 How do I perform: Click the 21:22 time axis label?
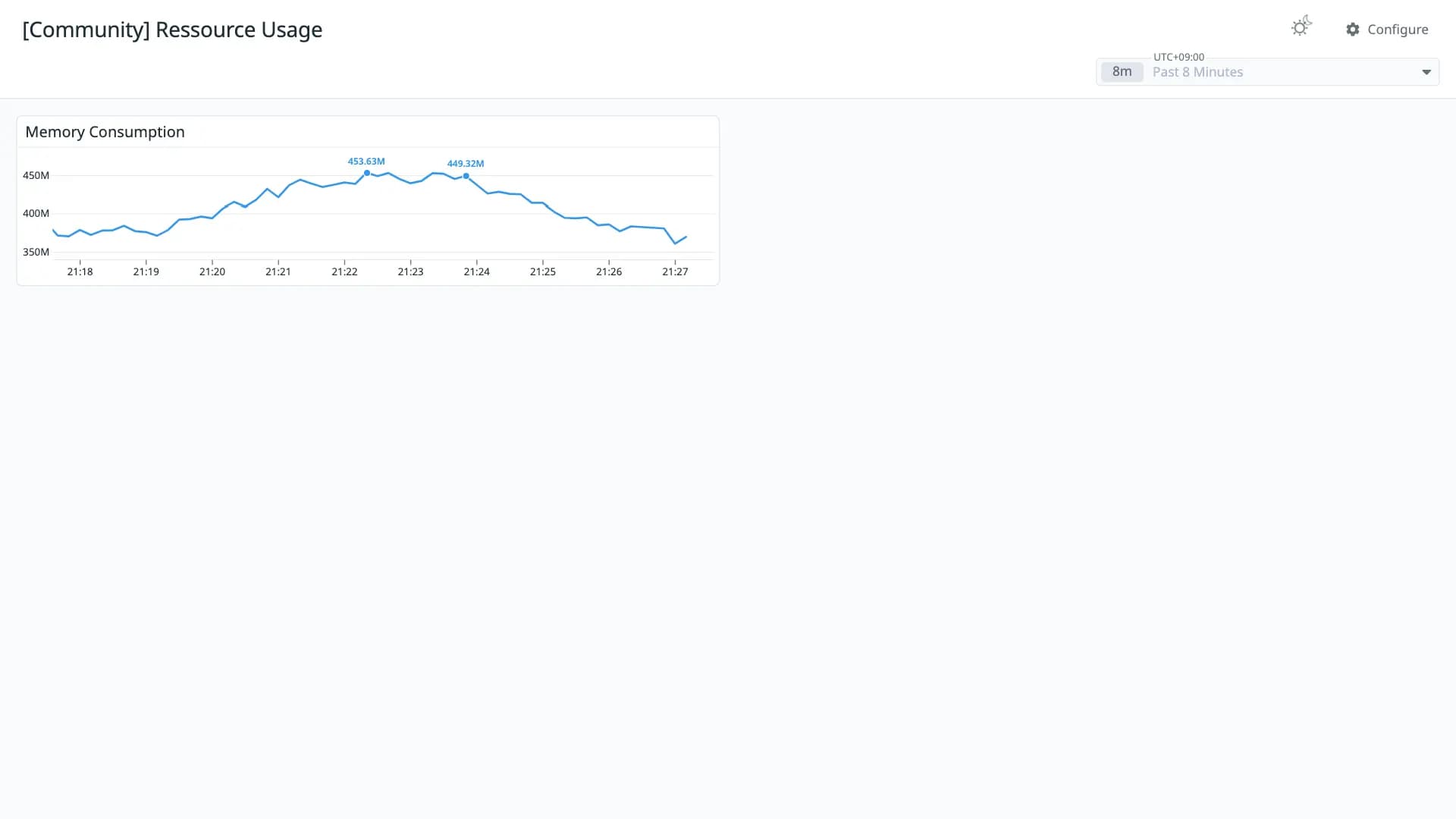click(344, 271)
